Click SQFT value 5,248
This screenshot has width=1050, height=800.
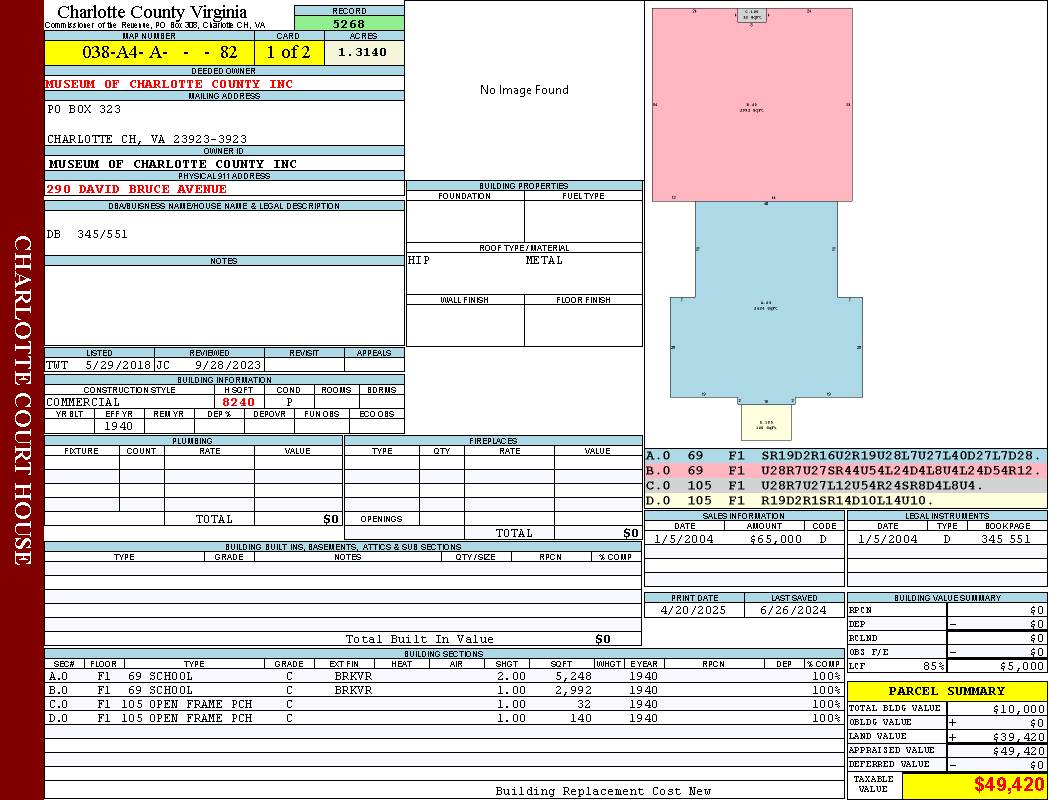point(574,676)
